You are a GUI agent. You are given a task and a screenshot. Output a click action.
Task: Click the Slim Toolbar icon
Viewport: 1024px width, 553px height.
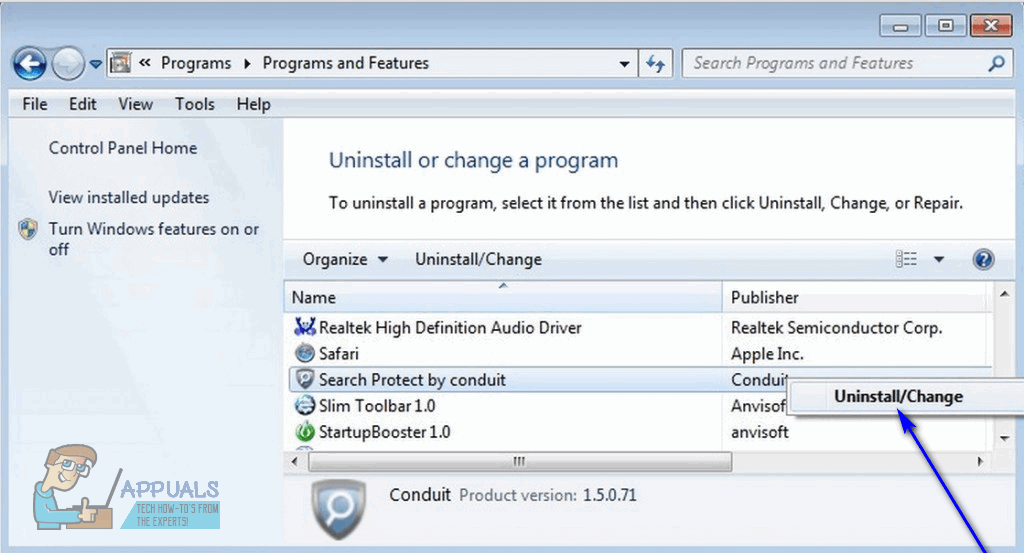pos(305,405)
